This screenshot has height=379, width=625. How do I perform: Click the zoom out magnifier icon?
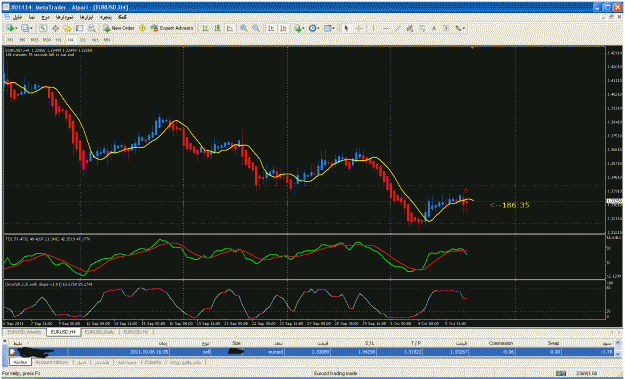[x=256, y=28]
